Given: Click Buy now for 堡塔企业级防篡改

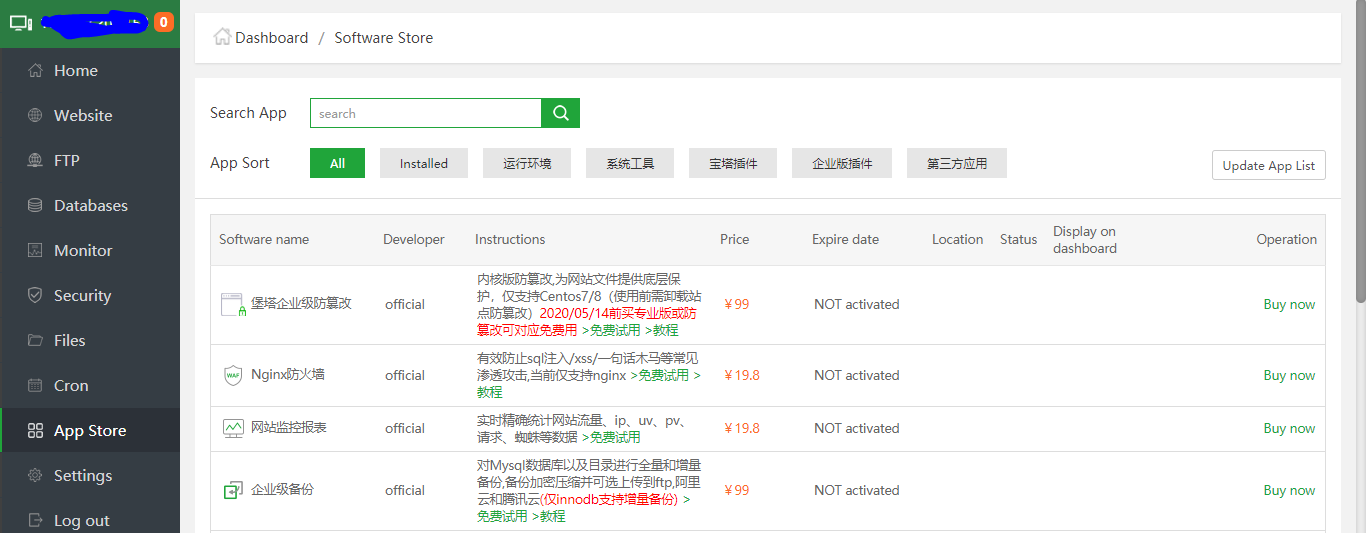Looking at the screenshot, I should click(1289, 305).
